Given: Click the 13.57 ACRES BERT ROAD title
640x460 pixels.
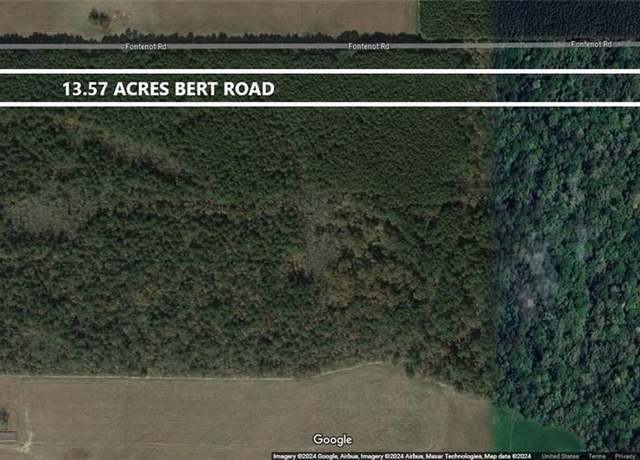Looking at the screenshot, I should (x=168, y=89).
